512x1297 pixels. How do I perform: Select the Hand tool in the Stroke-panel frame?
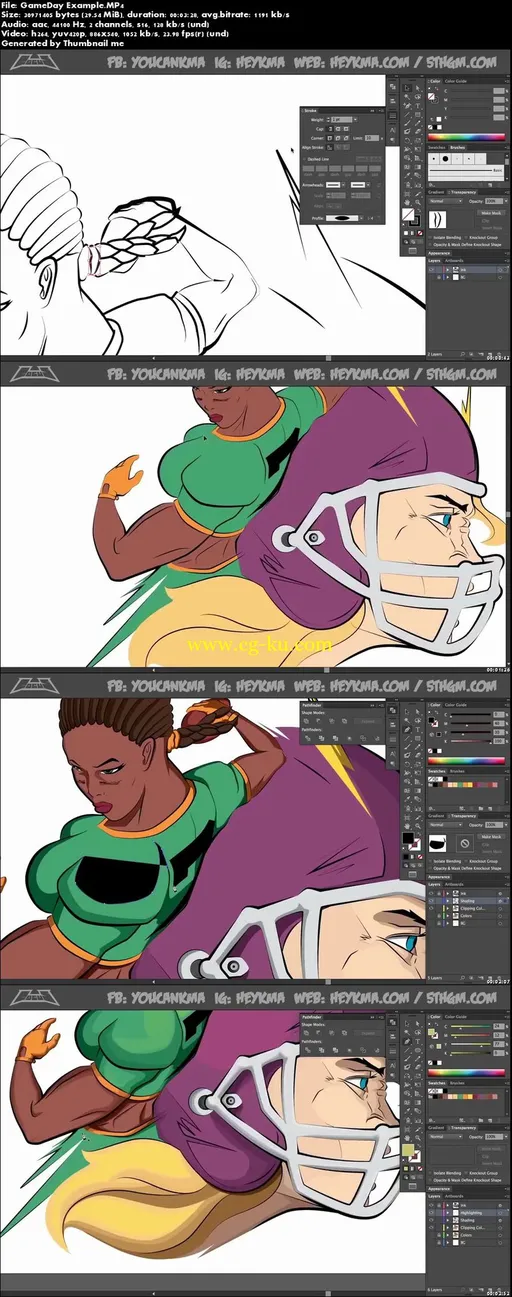407,202
